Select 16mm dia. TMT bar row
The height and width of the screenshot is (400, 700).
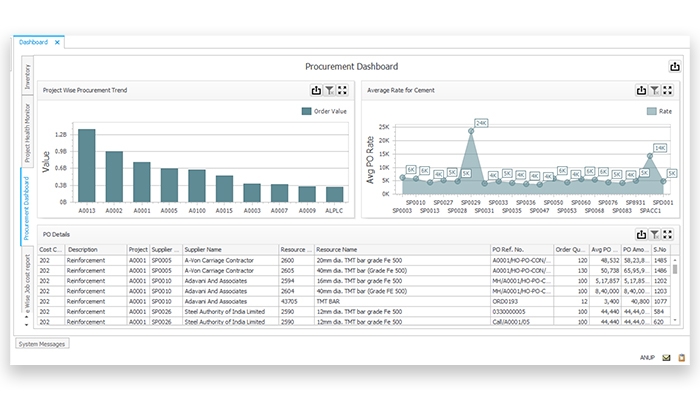click(354, 281)
